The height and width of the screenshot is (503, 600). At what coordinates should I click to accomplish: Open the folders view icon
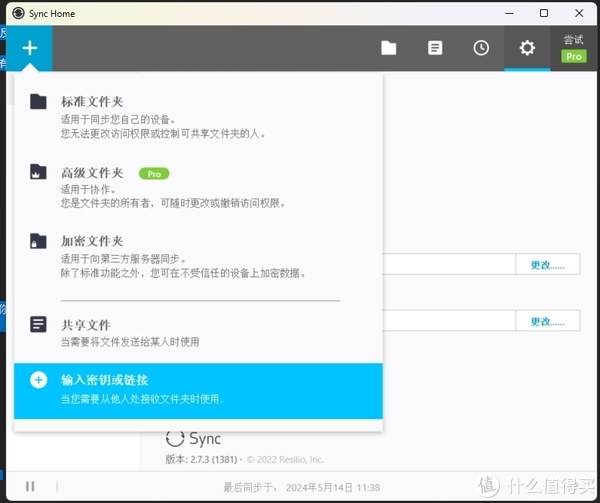click(x=389, y=48)
